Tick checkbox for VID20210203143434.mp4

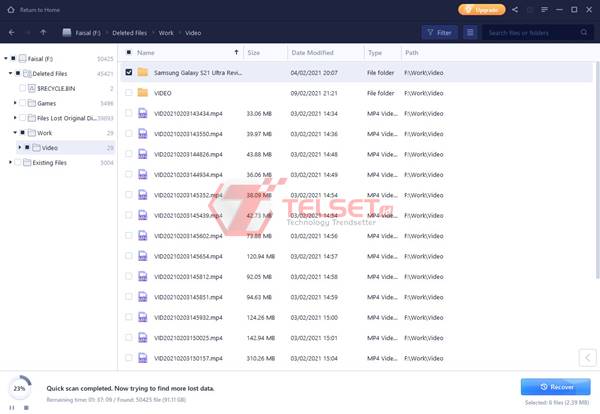[x=129, y=113]
